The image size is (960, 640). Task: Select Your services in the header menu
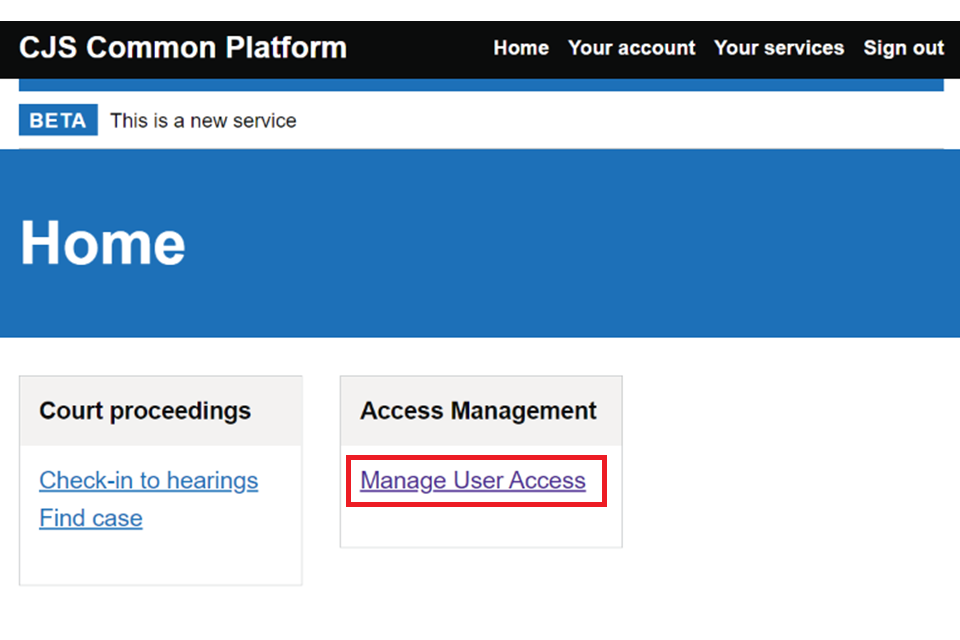click(x=778, y=48)
